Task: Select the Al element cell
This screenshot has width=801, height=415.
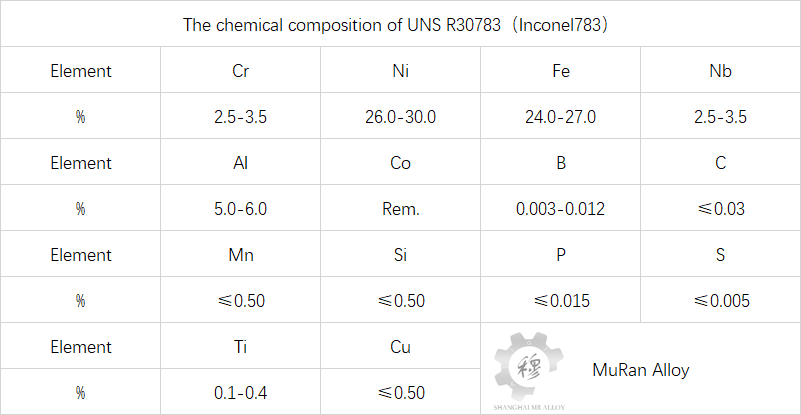Action: point(240,163)
